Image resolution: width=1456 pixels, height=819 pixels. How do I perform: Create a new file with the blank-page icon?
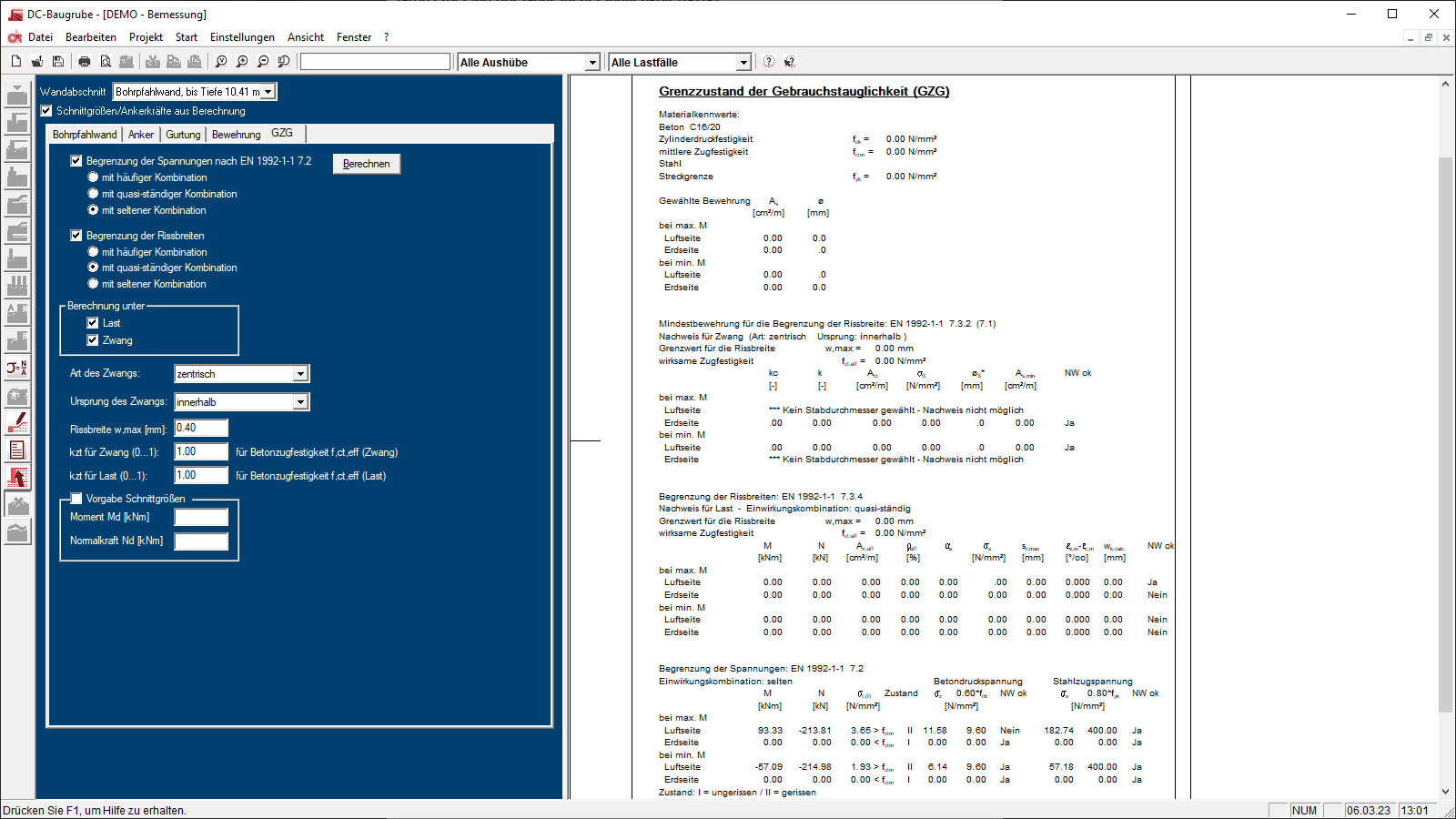16,62
